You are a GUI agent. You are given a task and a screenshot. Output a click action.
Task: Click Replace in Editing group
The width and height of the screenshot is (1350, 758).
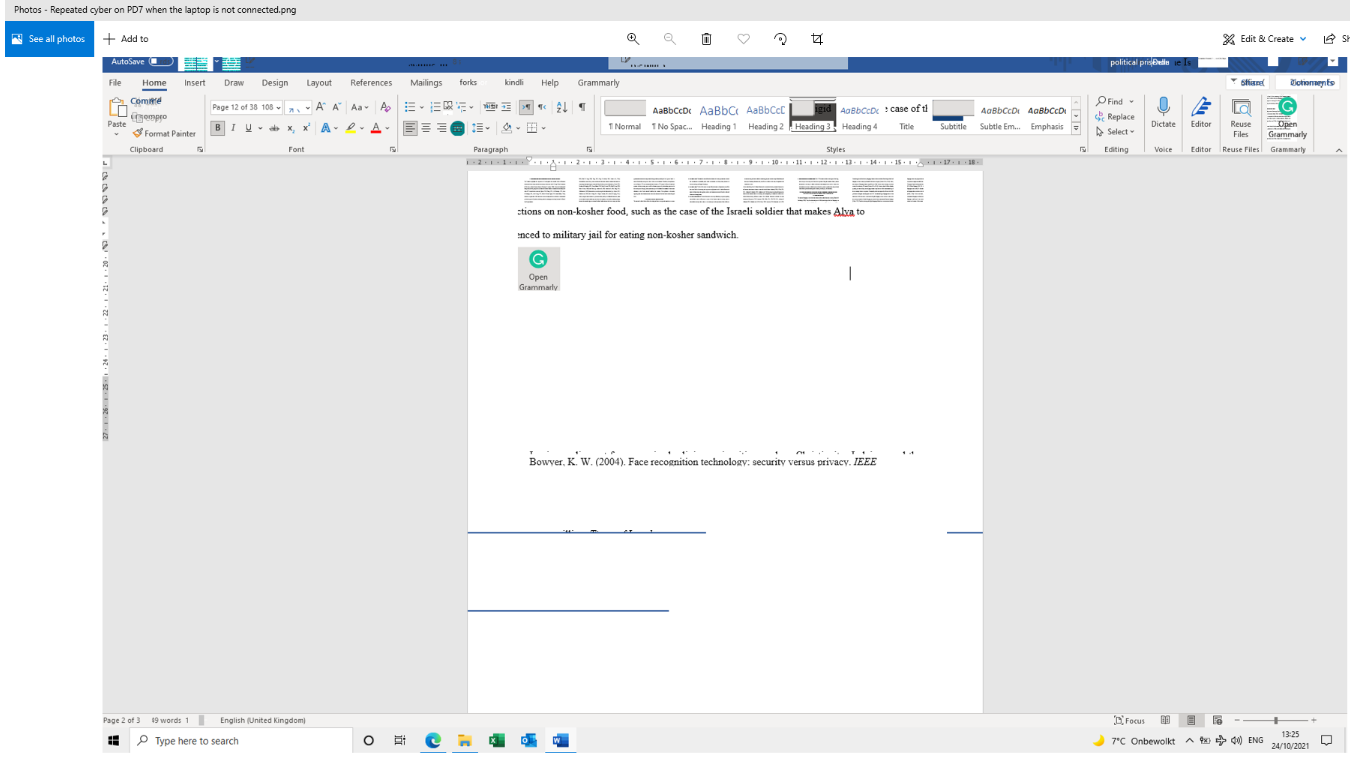pyautogui.click(x=1116, y=116)
